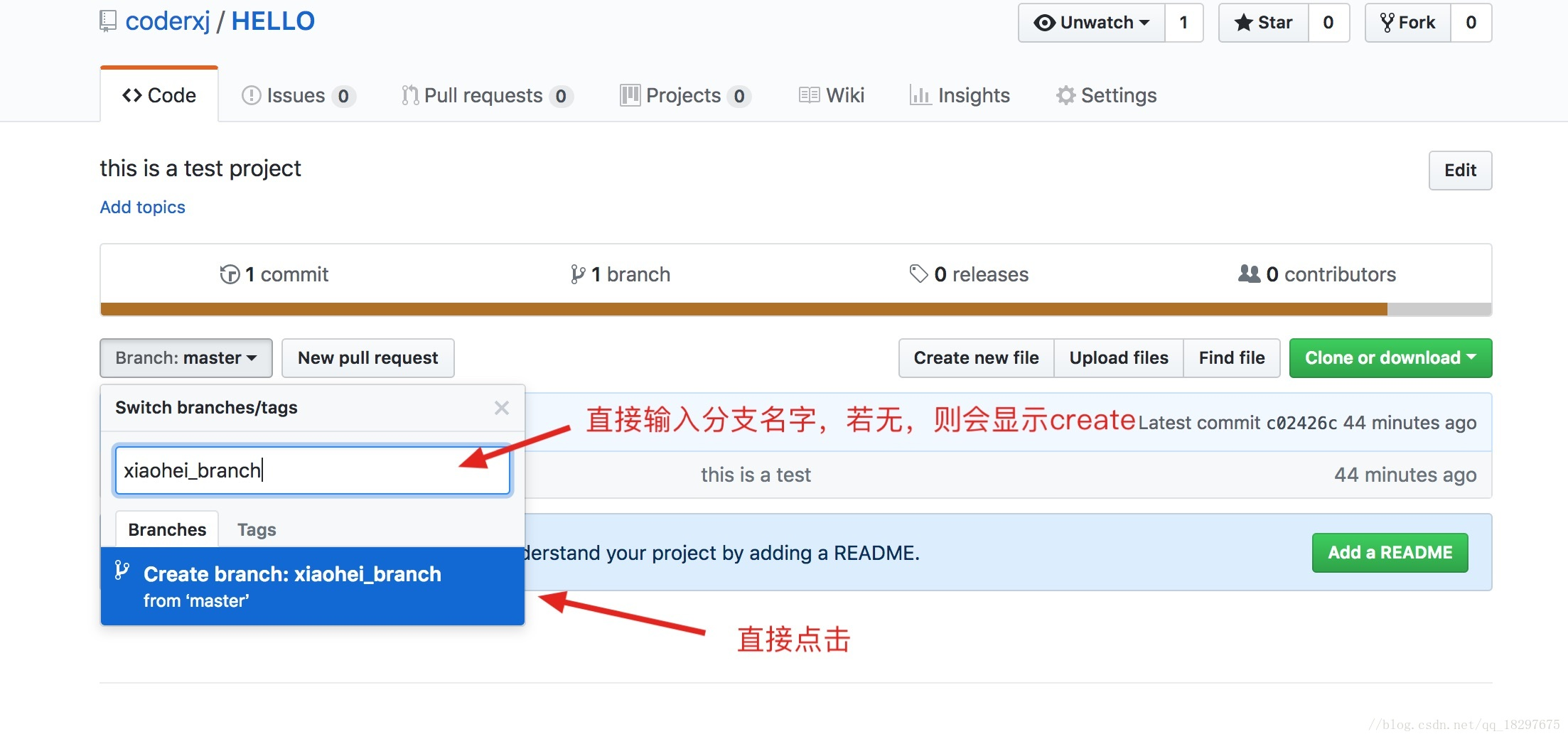Image resolution: width=1568 pixels, height=739 pixels.
Task: Click the Pull requests count badge
Action: pyautogui.click(x=561, y=96)
